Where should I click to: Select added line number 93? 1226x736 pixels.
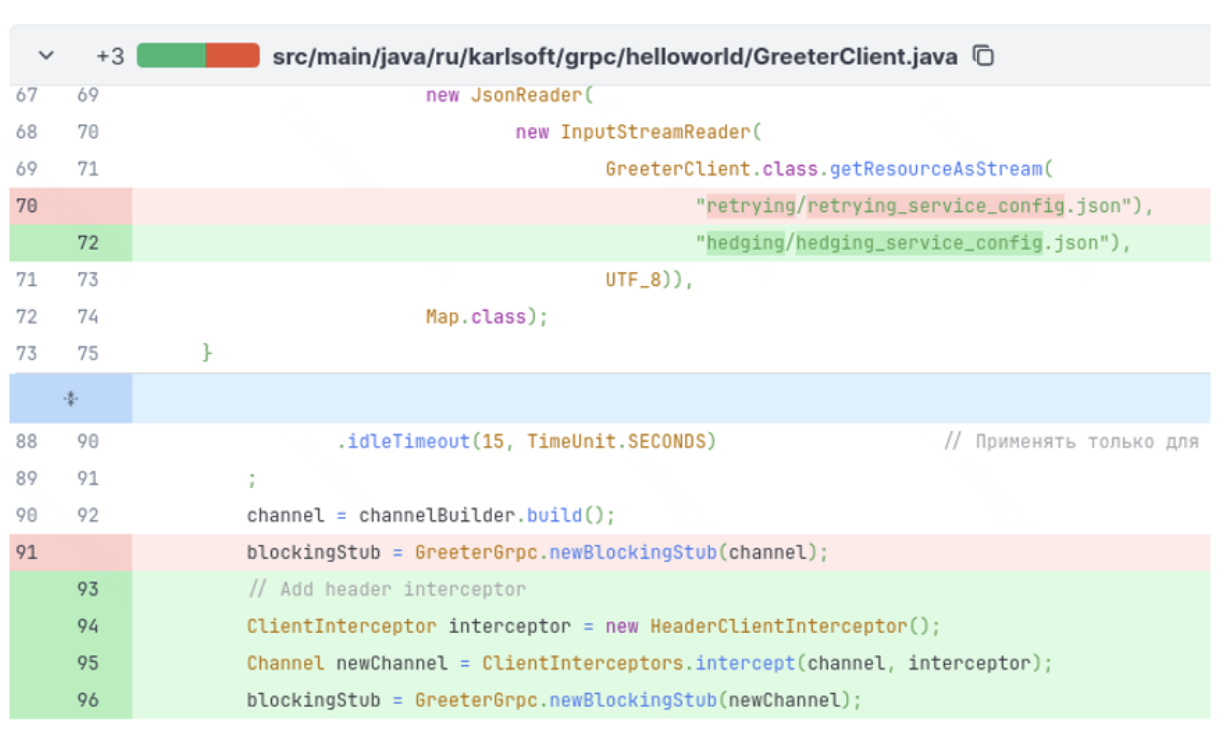[88, 589]
